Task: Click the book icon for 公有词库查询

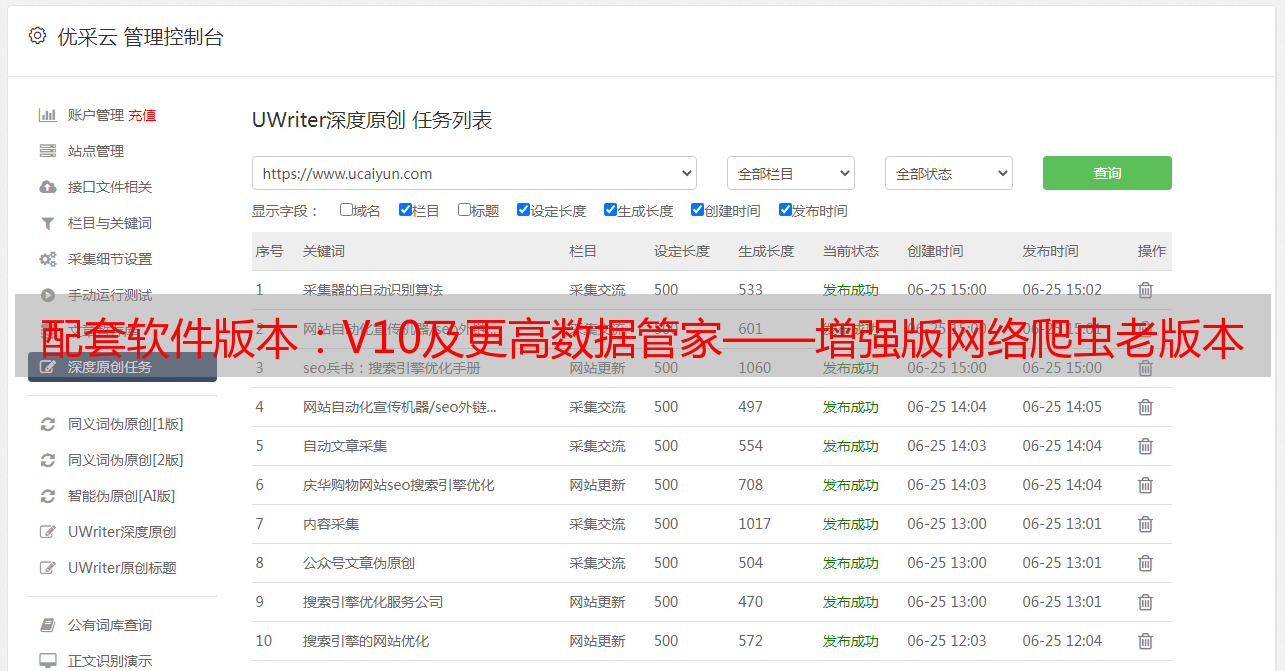Action: [47, 625]
